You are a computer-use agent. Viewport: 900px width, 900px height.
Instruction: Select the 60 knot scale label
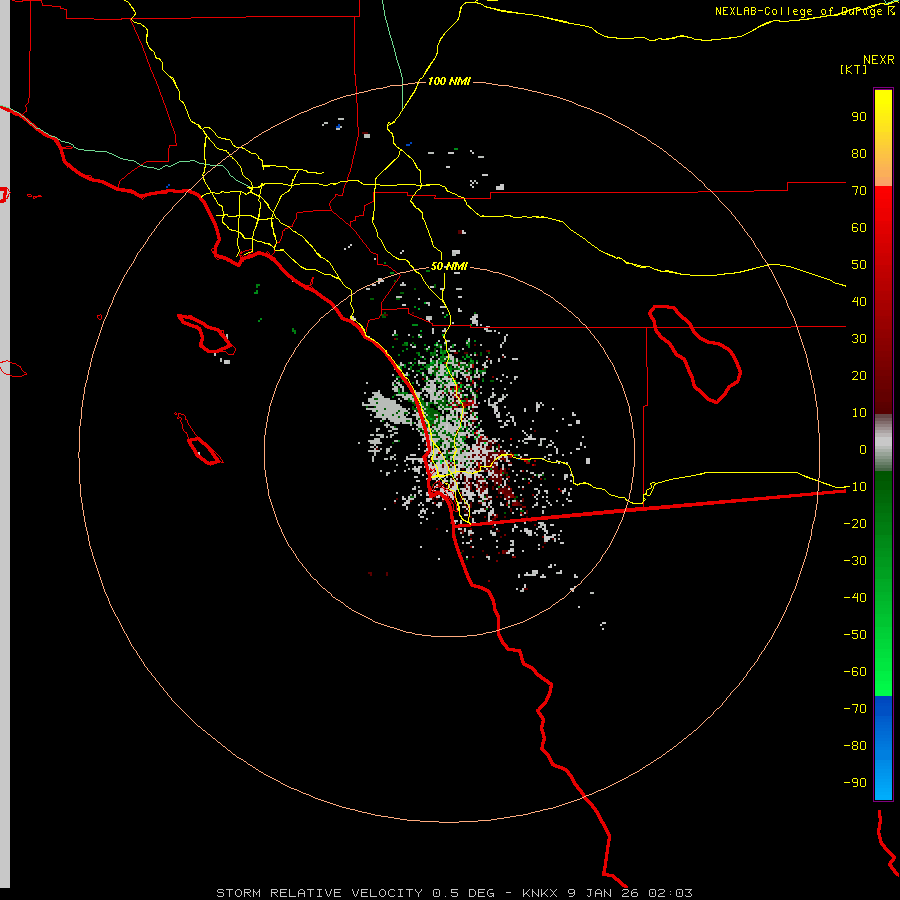point(859,228)
